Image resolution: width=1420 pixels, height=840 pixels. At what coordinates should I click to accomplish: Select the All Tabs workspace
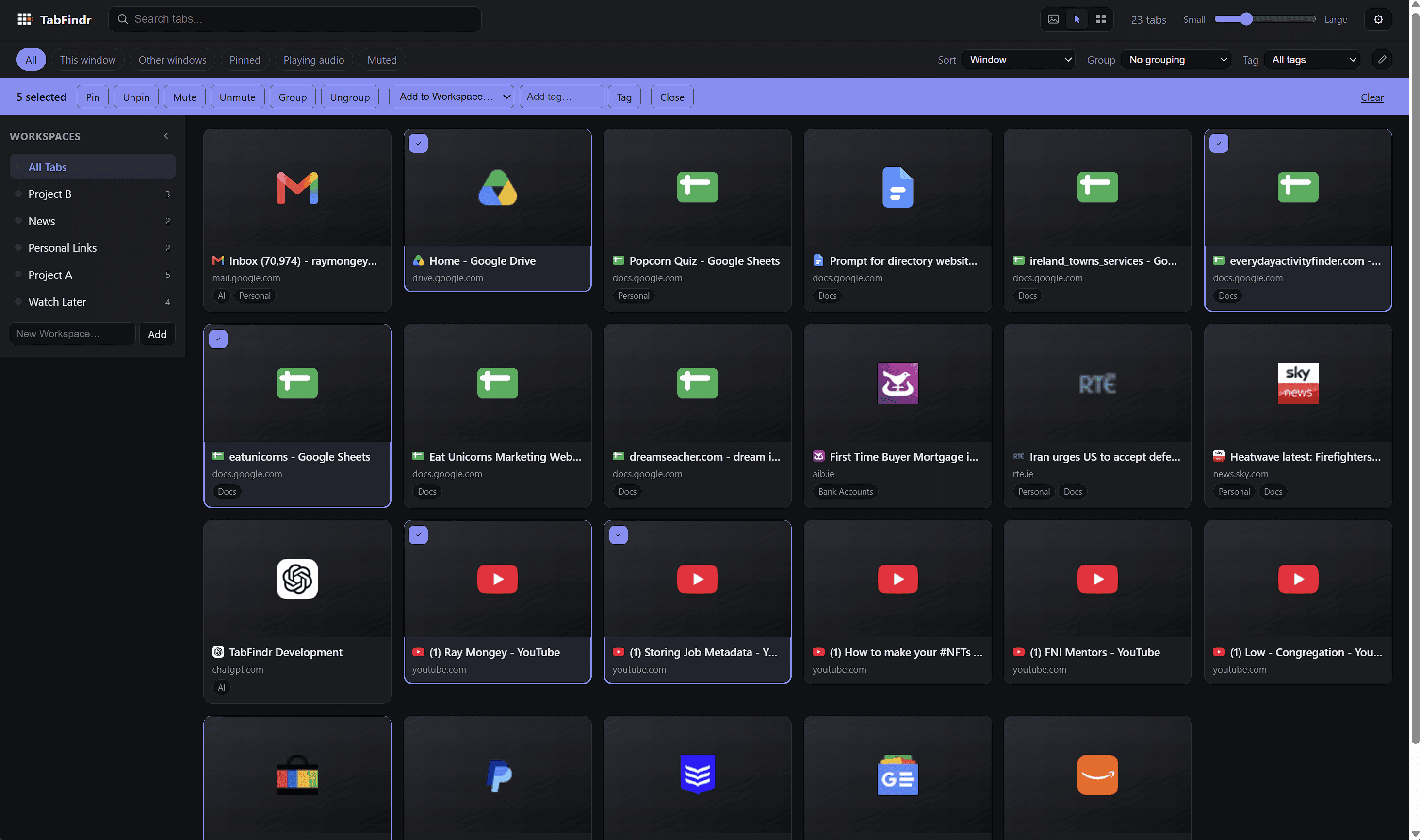pyautogui.click(x=92, y=167)
